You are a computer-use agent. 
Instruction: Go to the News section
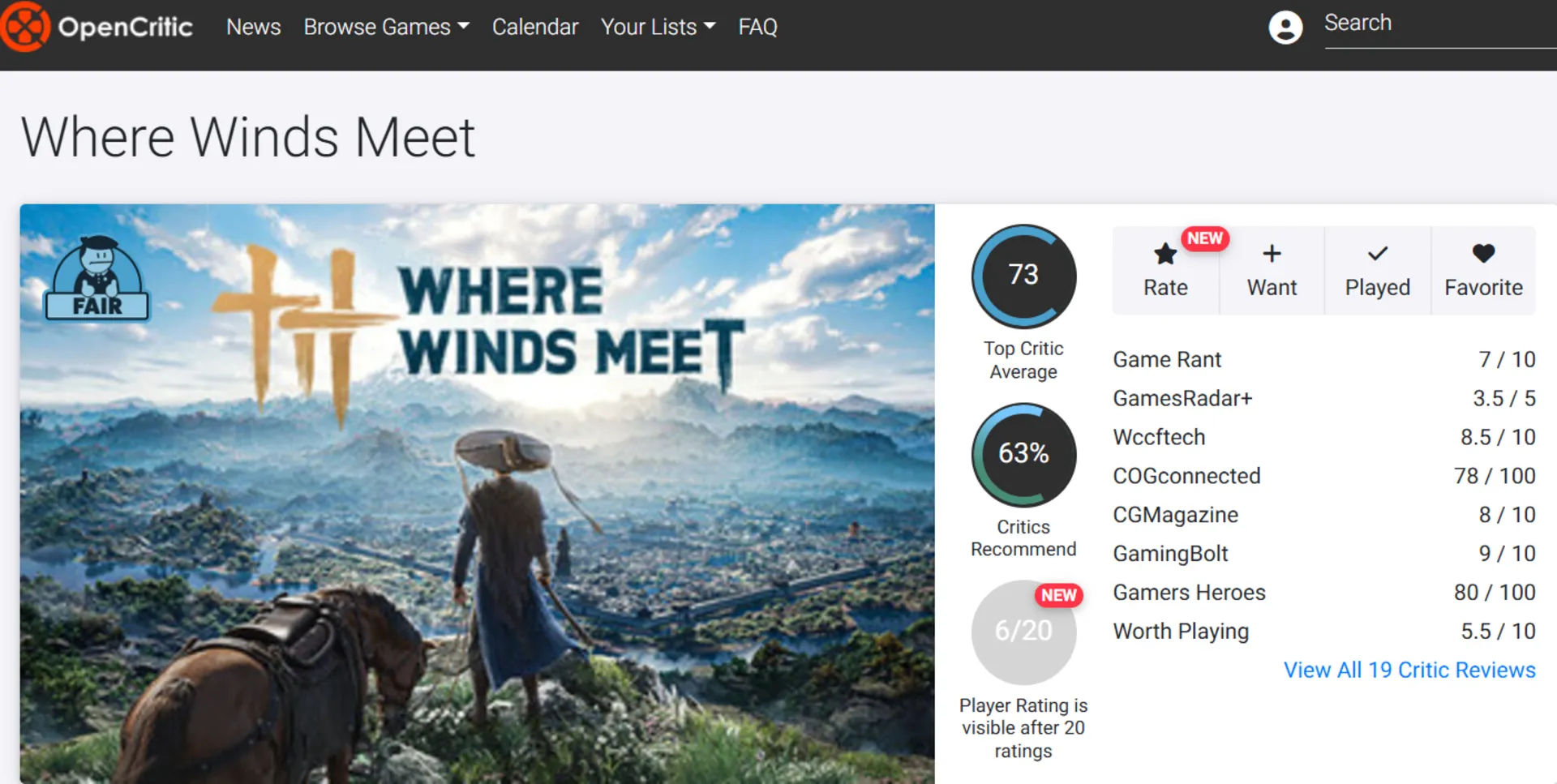pyautogui.click(x=253, y=27)
